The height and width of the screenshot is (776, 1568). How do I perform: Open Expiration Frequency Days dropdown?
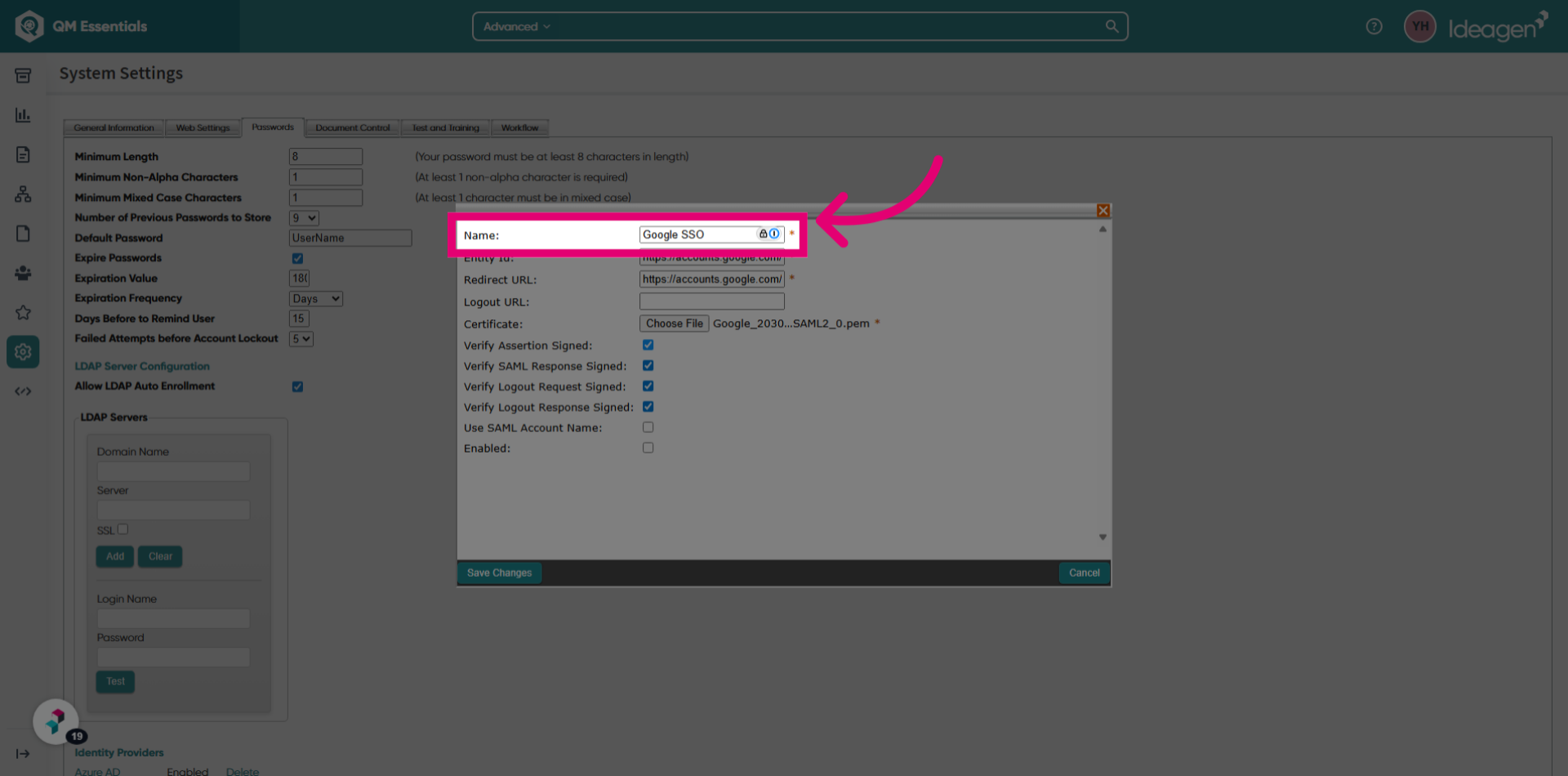point(316,299)
